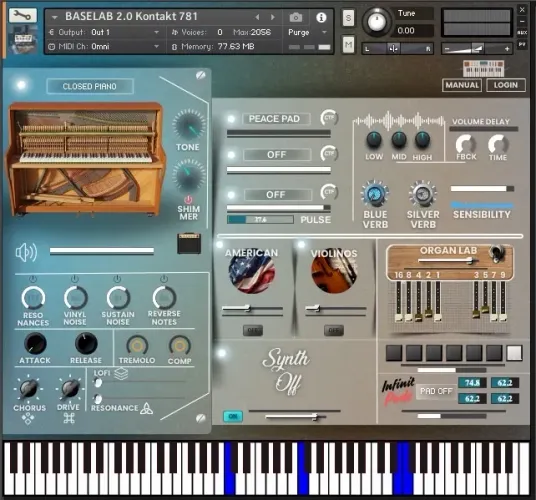Click the Tune knob in header
This screenshot has height=500, width=536.
pos(377,22)
